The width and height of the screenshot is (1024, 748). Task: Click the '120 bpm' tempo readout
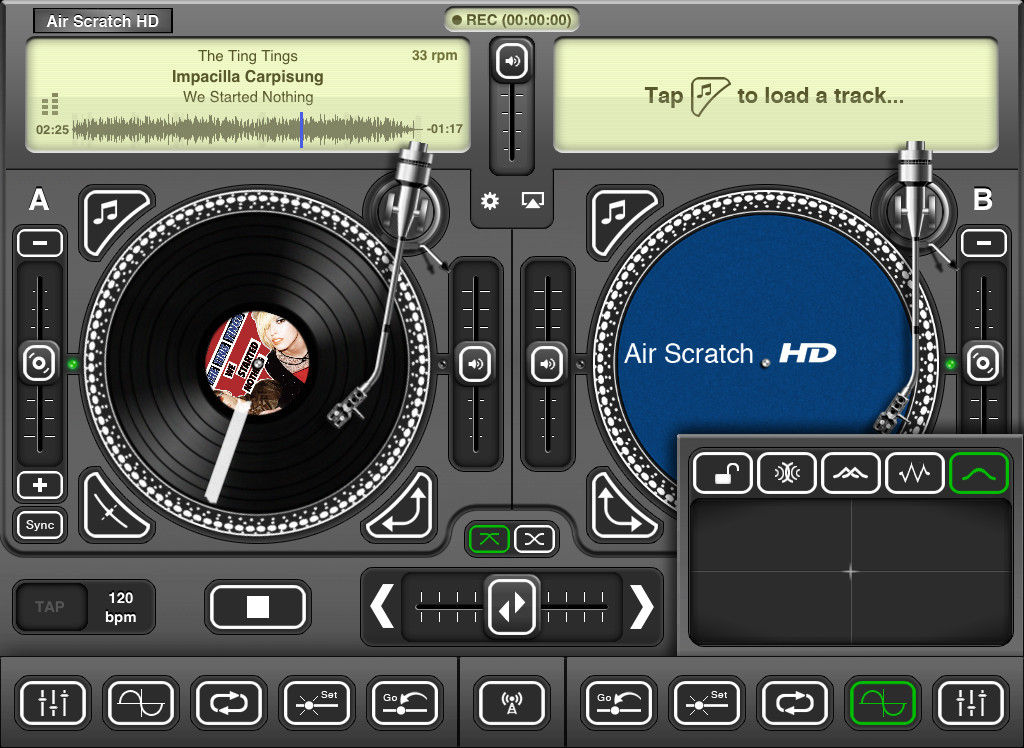121,607
